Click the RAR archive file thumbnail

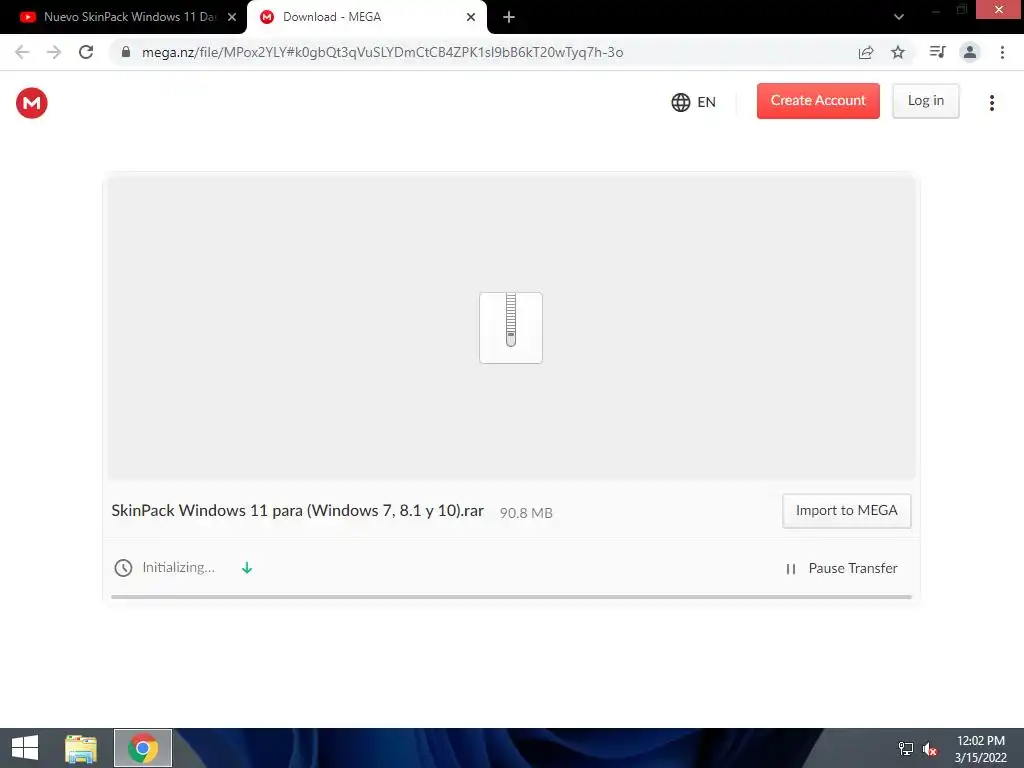click(x=511, y=328)
